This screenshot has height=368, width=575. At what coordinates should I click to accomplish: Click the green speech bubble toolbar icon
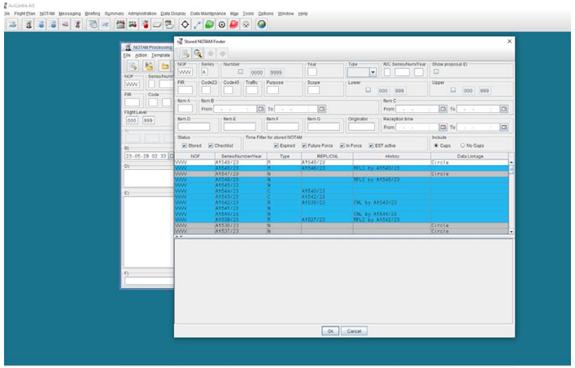(x=209, y=25)
